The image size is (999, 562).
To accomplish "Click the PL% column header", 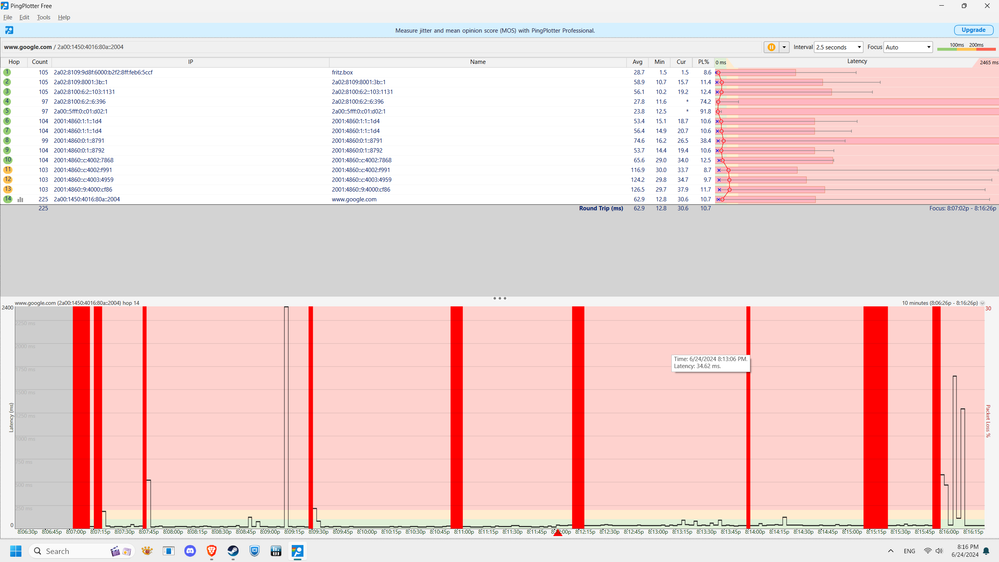I will (x=703, y=62).
